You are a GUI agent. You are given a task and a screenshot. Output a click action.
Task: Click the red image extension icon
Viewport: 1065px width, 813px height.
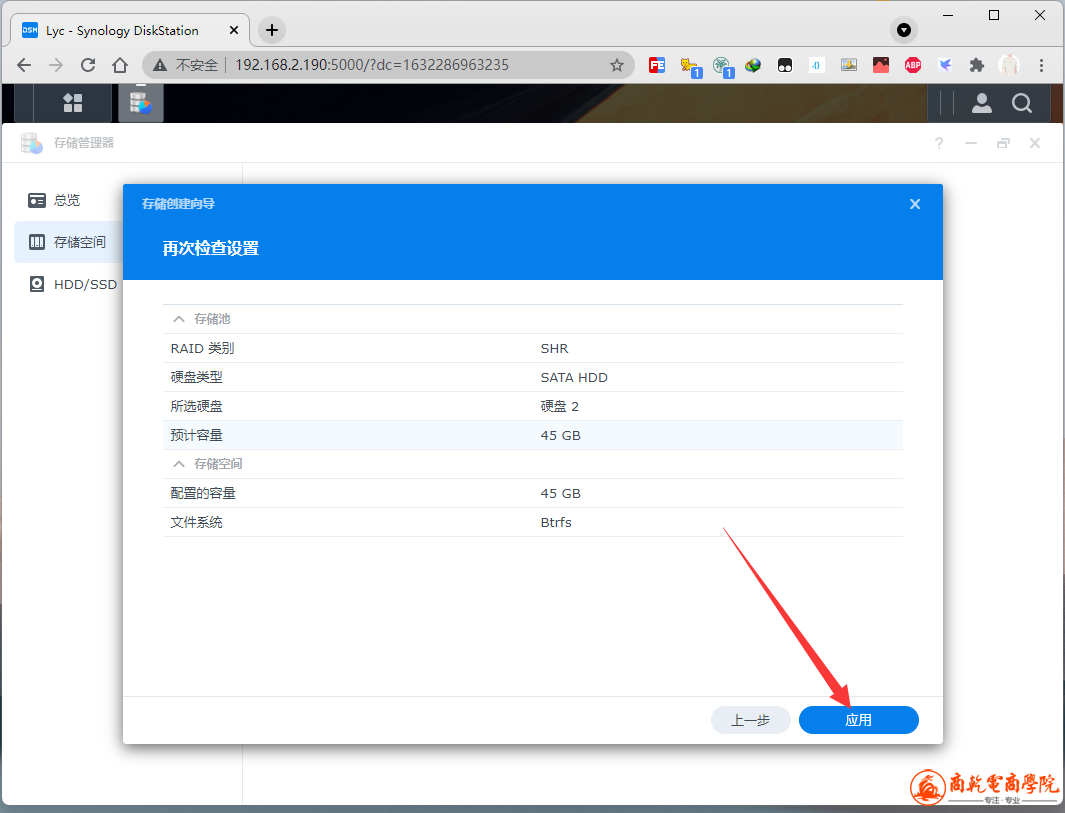click(x=881, y=65)
